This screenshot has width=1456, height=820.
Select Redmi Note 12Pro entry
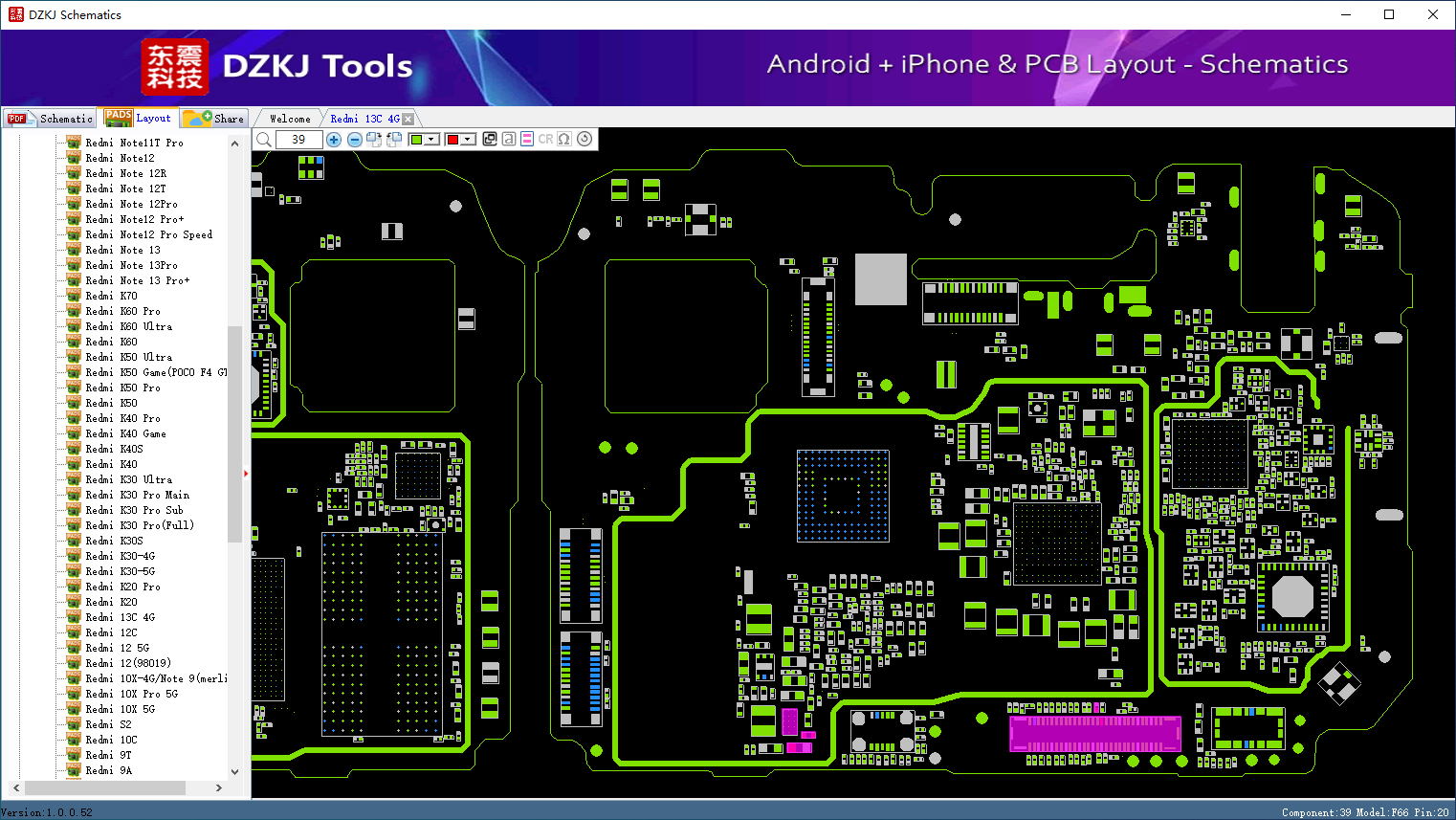pyautogui.click(x=131, y=204)
